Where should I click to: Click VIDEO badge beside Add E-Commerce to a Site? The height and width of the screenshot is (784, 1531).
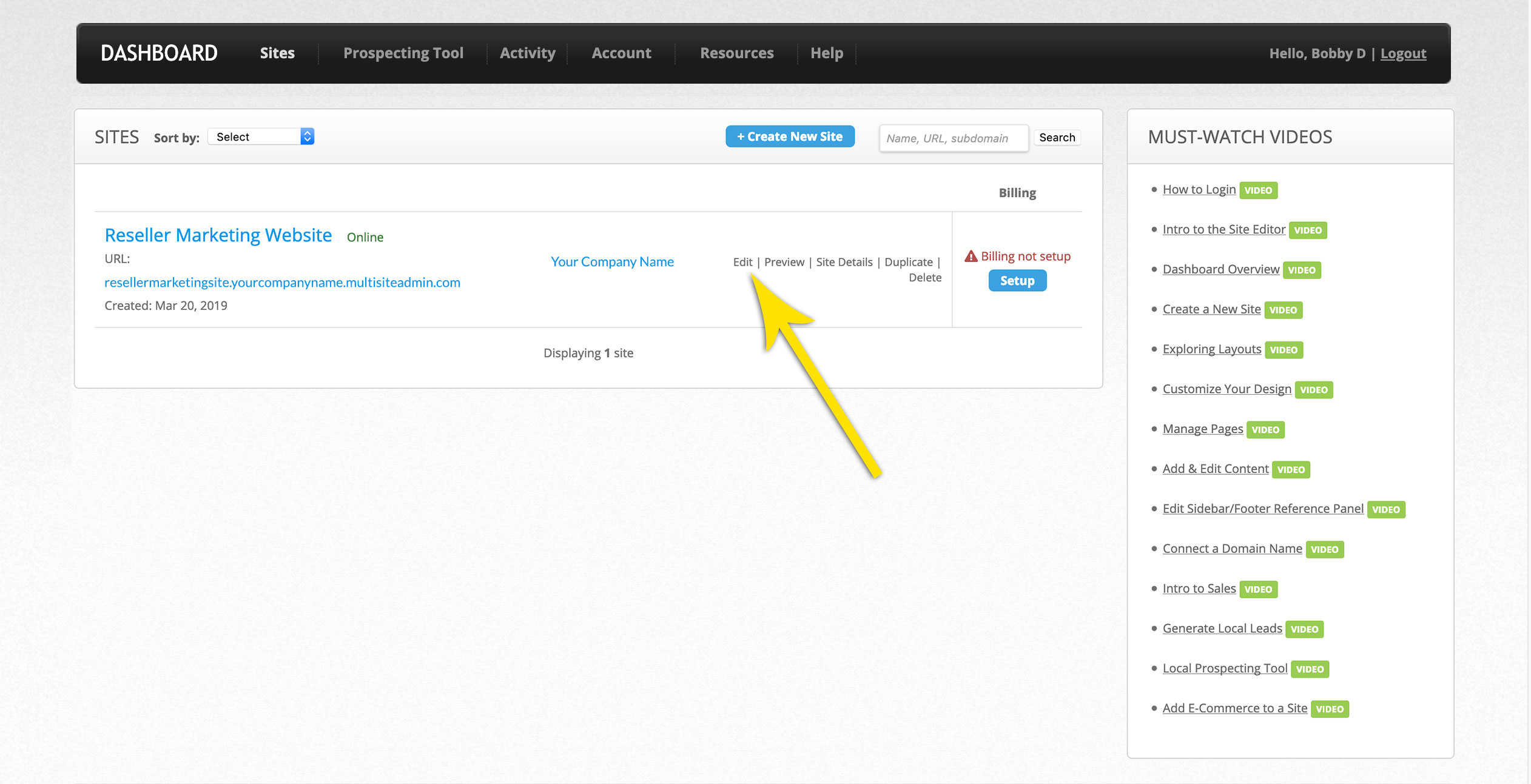1330,709
